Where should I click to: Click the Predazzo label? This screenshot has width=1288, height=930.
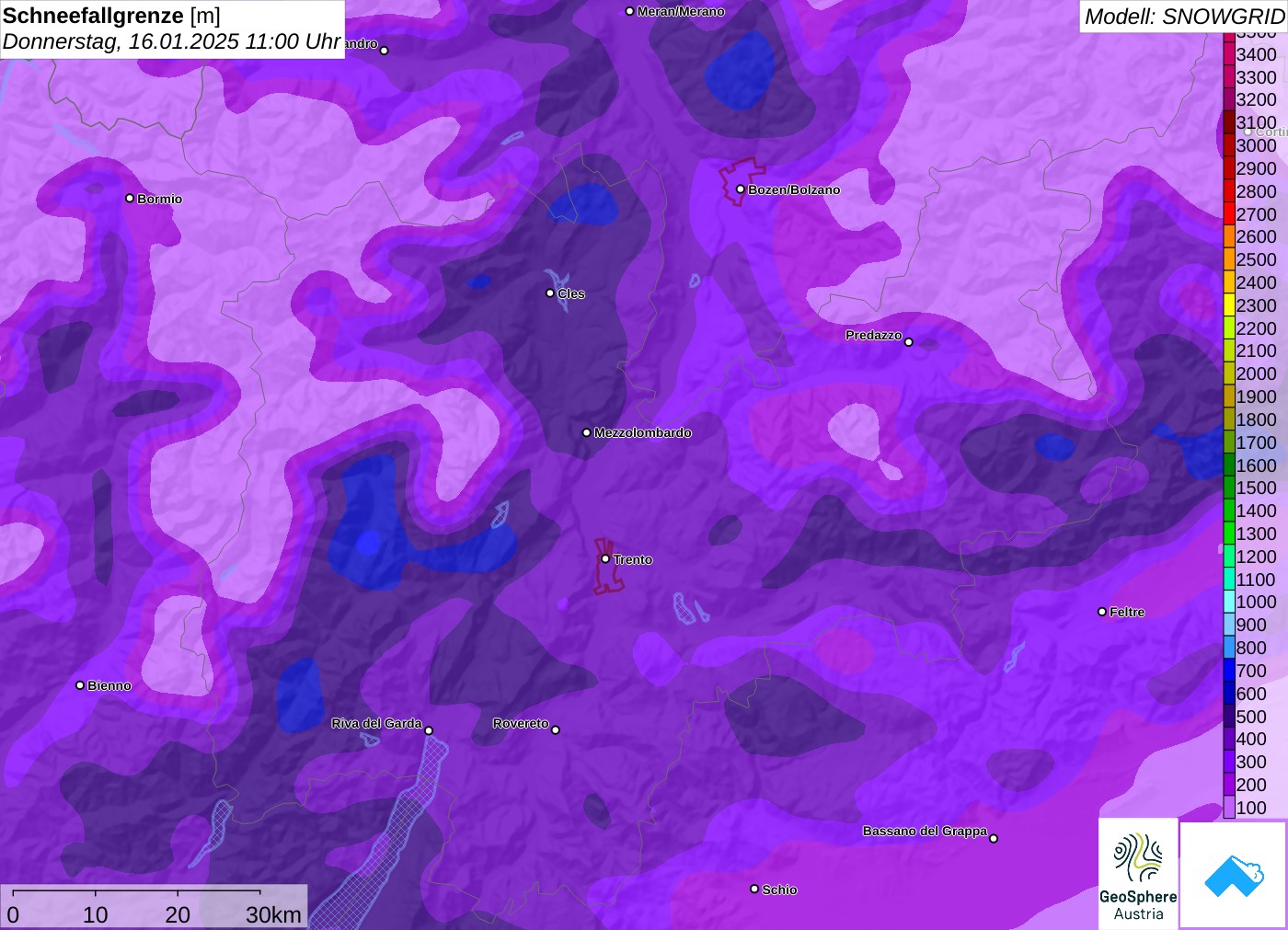[874, 335]
